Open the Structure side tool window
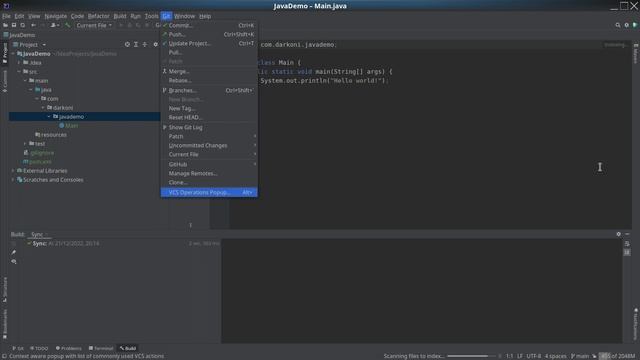Screen dimensions: 640x360 click(5, 290)
